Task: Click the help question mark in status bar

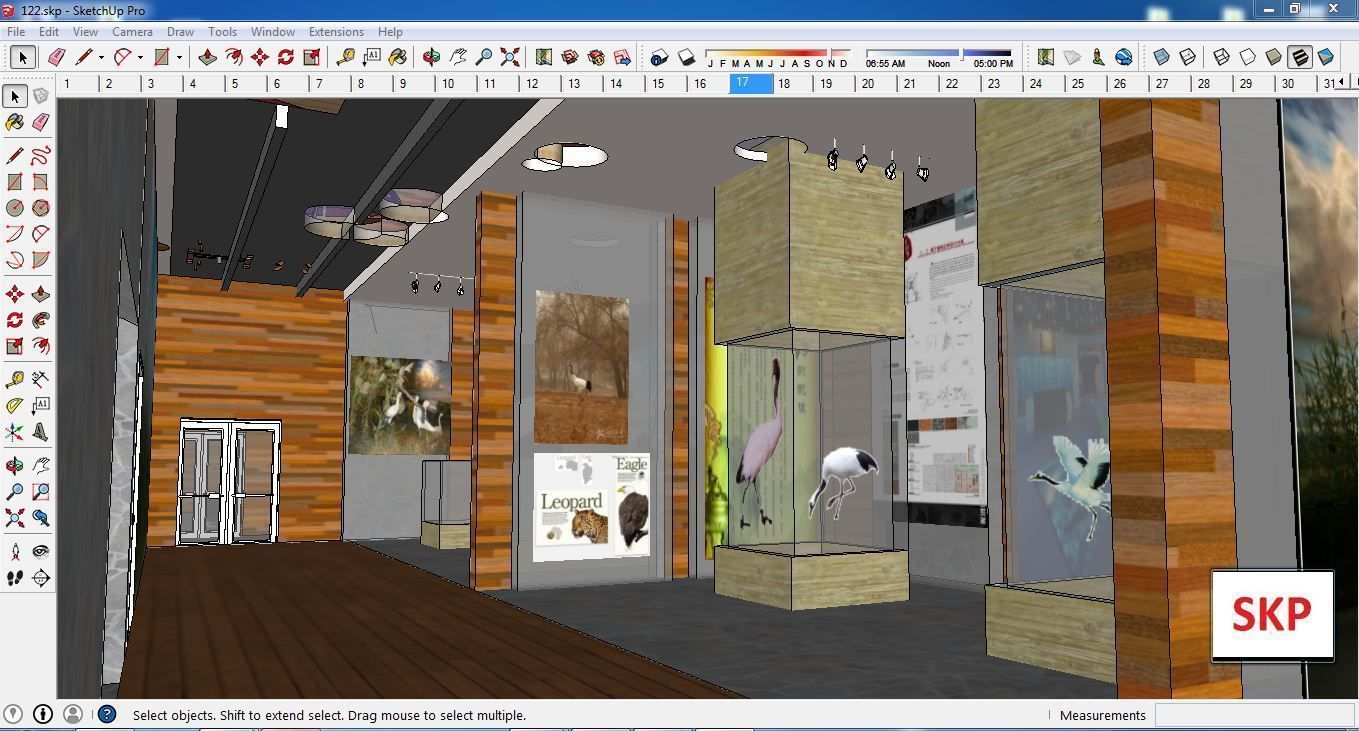Action: point(107,714)
